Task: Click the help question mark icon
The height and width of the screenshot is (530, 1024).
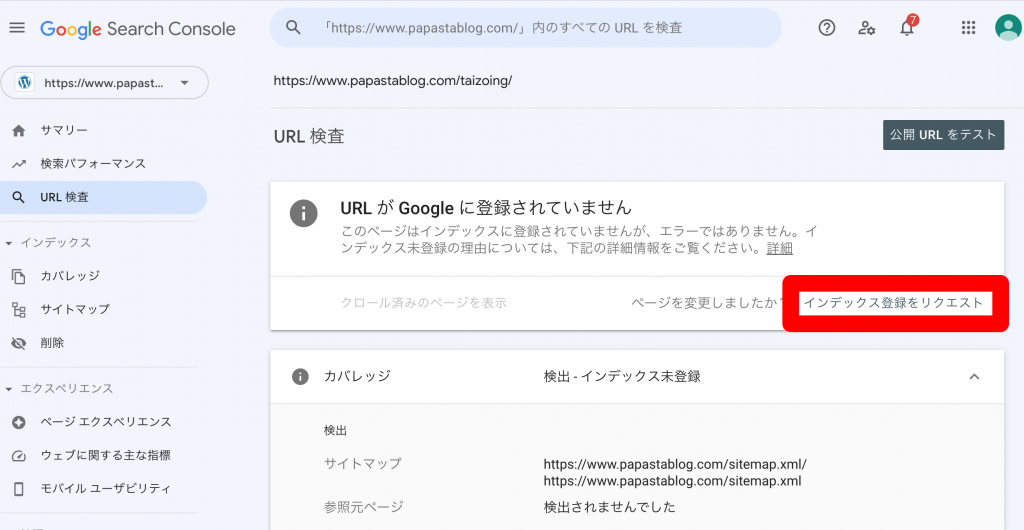Action: tap(826, 28)
